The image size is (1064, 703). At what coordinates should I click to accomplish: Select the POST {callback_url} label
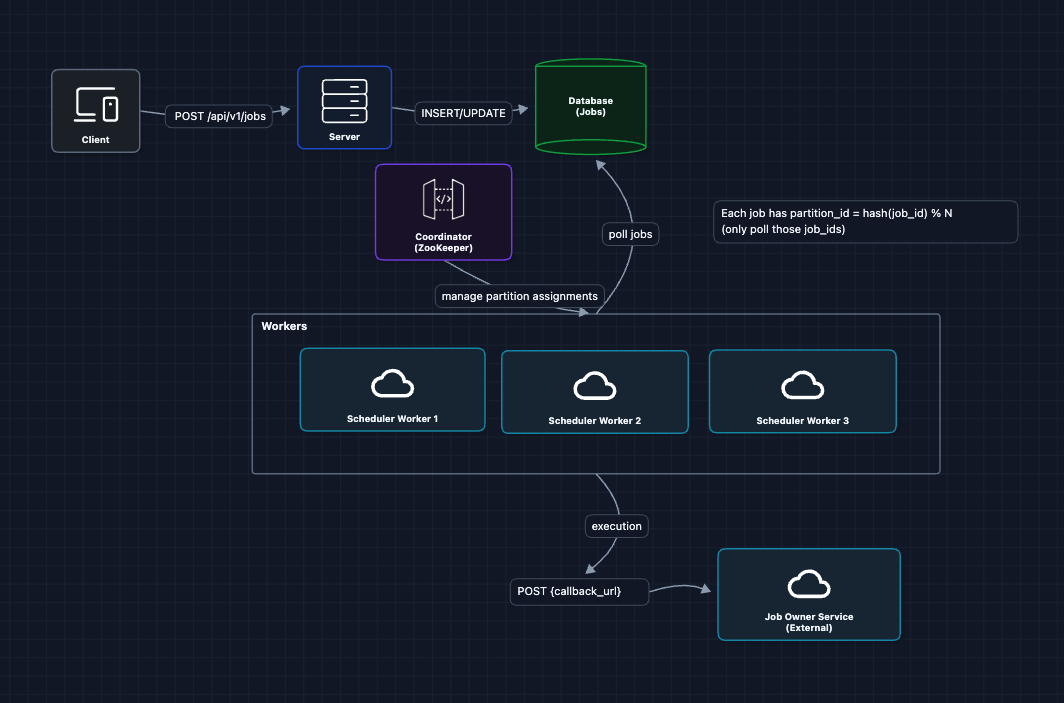click(569, 591)
